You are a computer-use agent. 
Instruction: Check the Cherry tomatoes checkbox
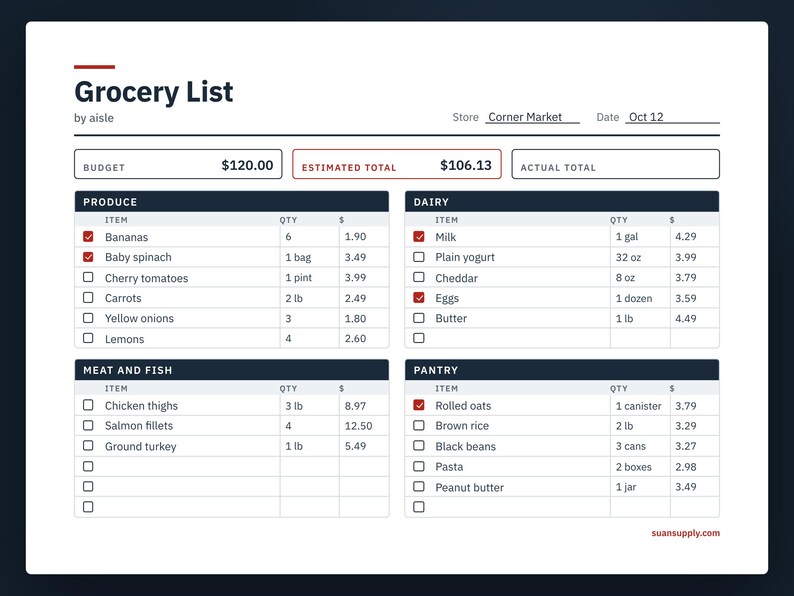[88, 277]
